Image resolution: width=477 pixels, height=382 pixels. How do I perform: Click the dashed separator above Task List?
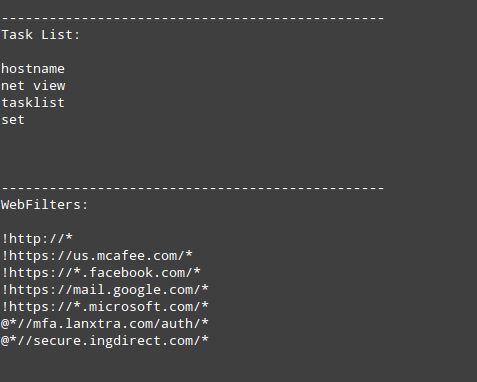193,18
